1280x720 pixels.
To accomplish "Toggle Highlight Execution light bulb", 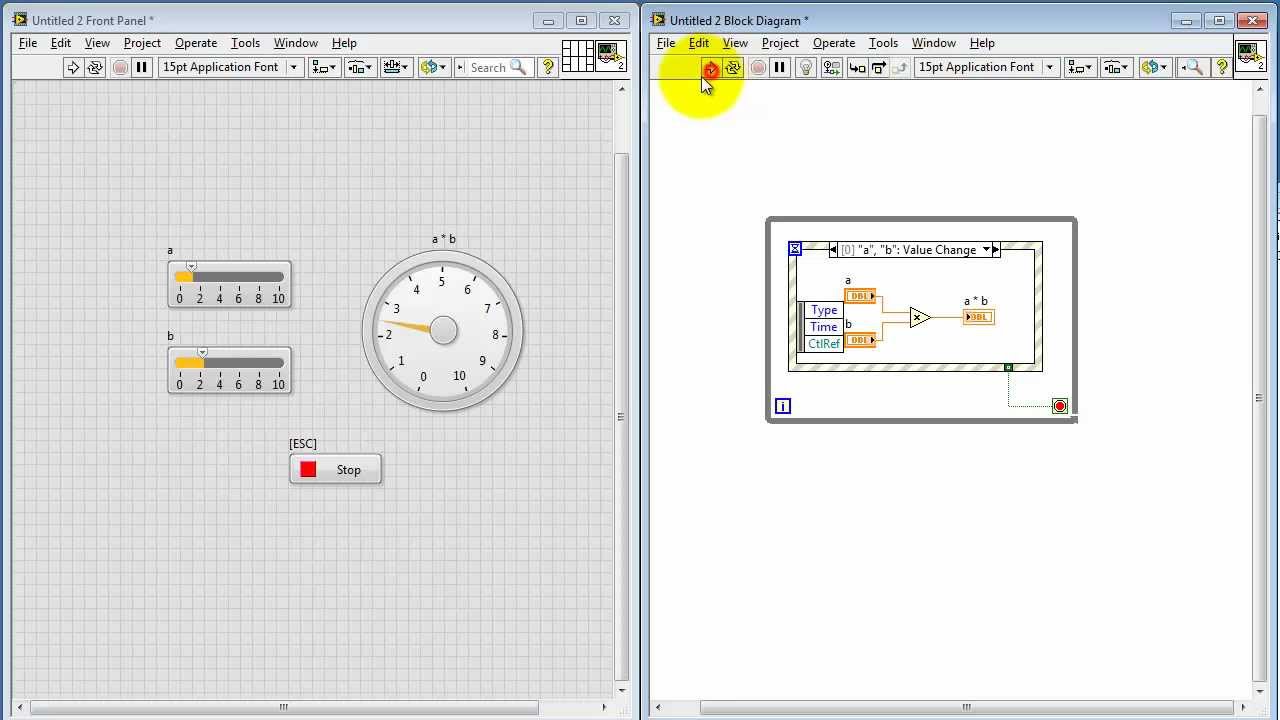I will [x=806, y=67].
